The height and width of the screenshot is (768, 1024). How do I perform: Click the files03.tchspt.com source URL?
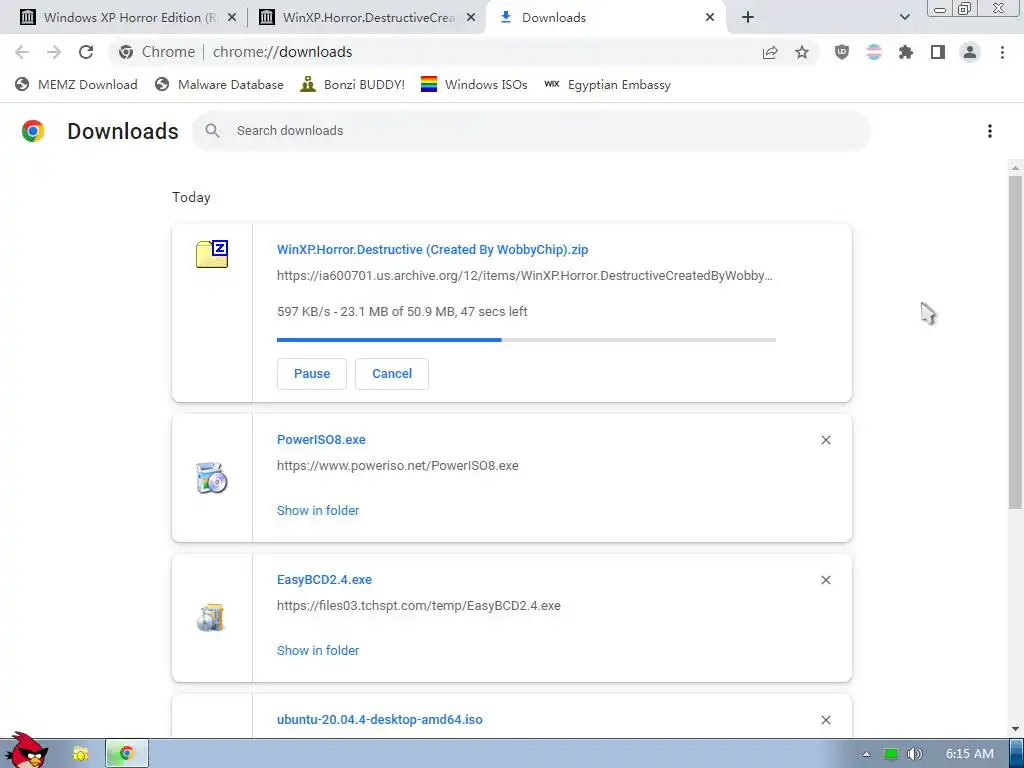click(419, 605)
